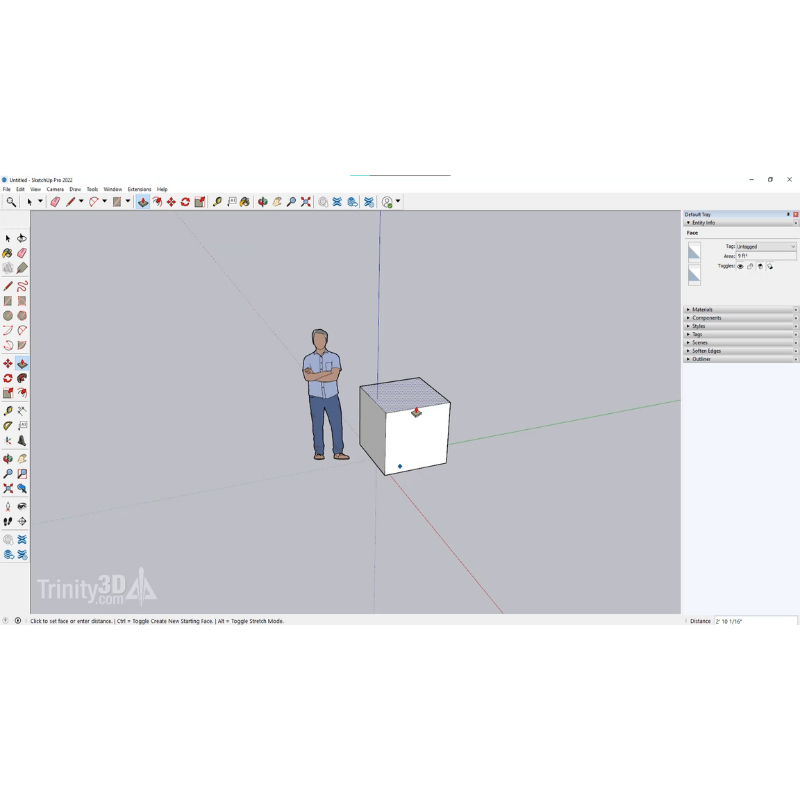Open the Extensions menu

point(139,189)
